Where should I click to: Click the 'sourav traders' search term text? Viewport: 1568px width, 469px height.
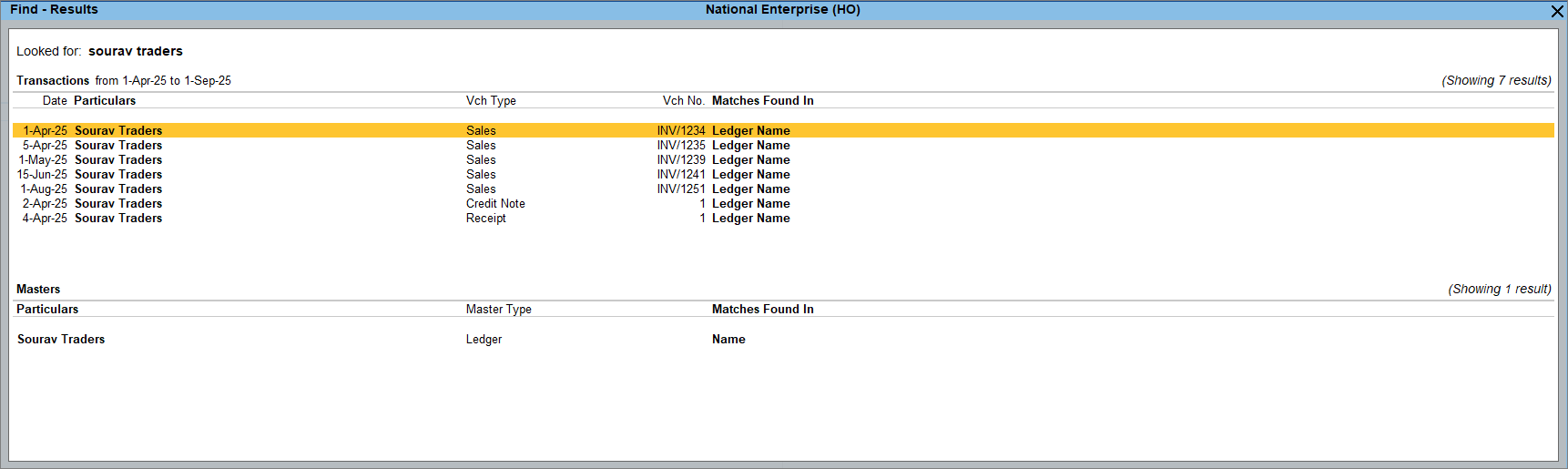tap(136, 51)
